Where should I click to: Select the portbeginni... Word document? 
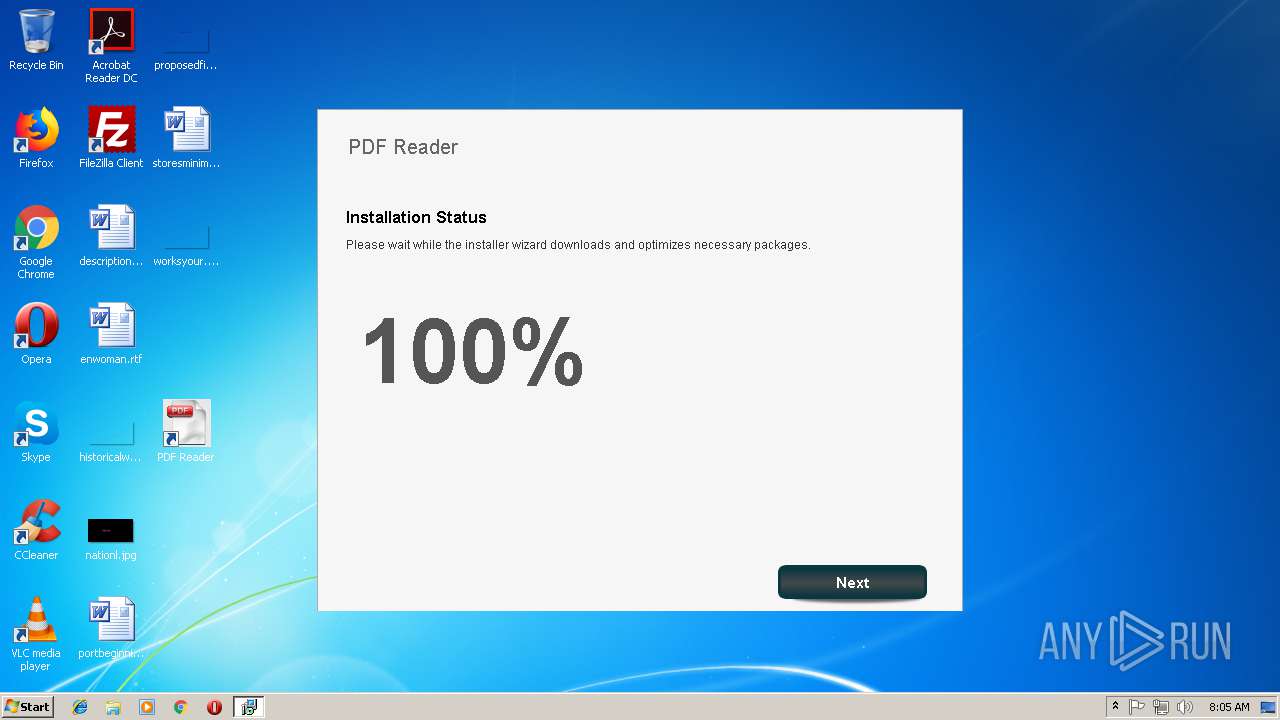pos(111,628)
